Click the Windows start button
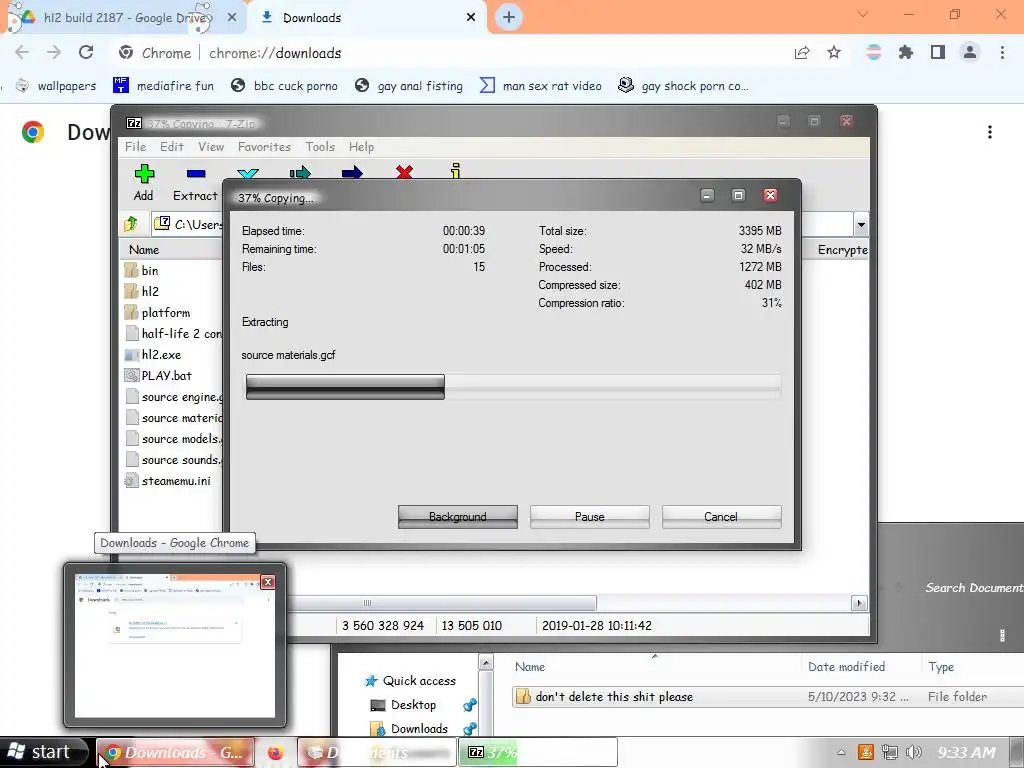Screen dimensions: 1024x768 [x=42, y=752]
